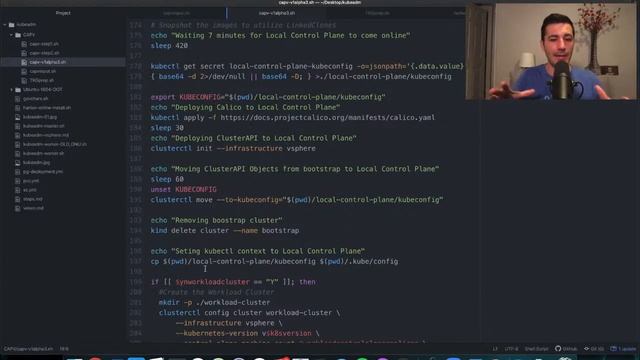Viewport: 640px width, 360px height.
Task: Click the 'kubectl apply -f' calico.yaml line
Action: [x=293, y=118]
